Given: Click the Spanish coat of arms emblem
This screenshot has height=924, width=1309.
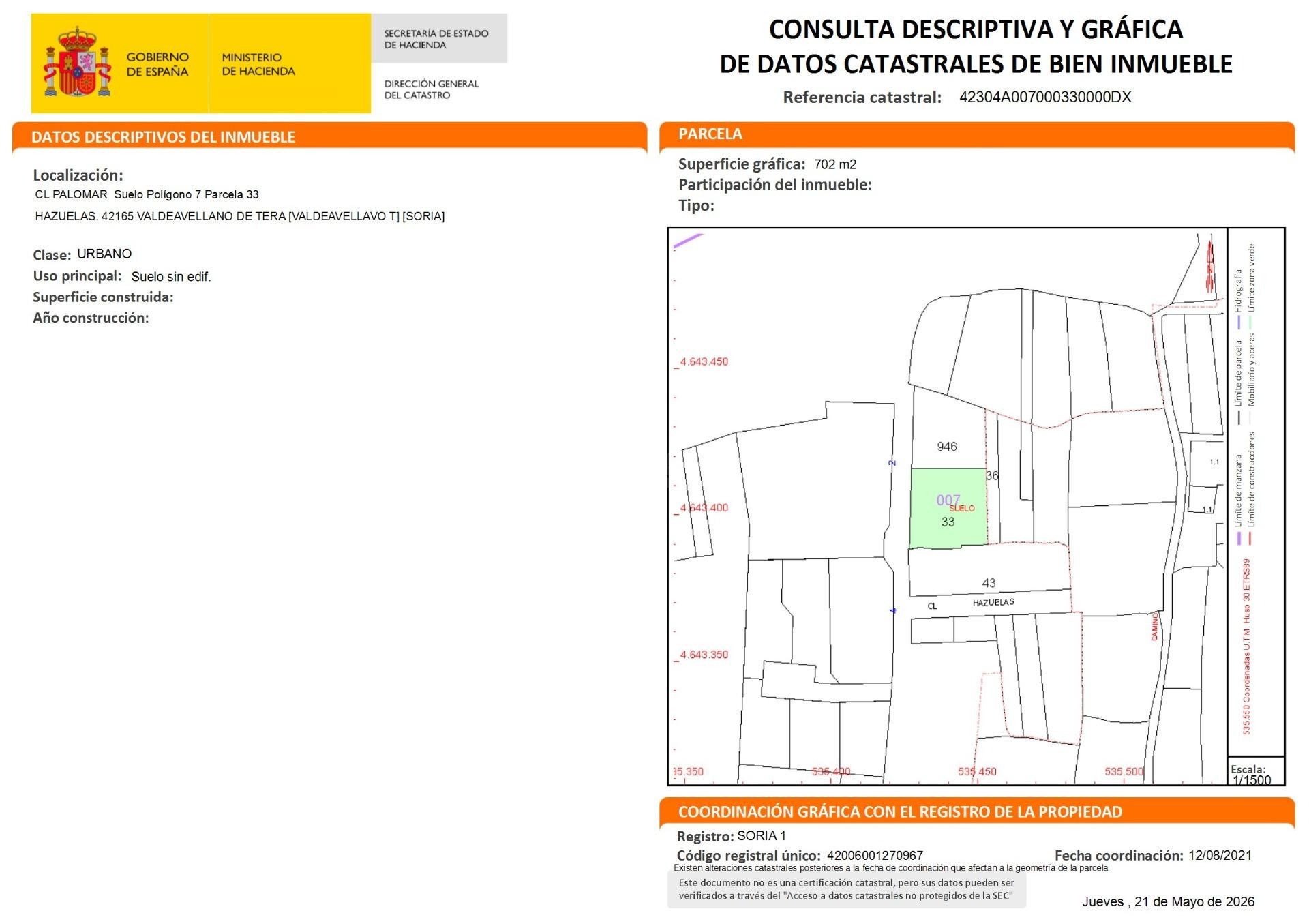Looking at the screenshot, I should [x=77, y=63].
